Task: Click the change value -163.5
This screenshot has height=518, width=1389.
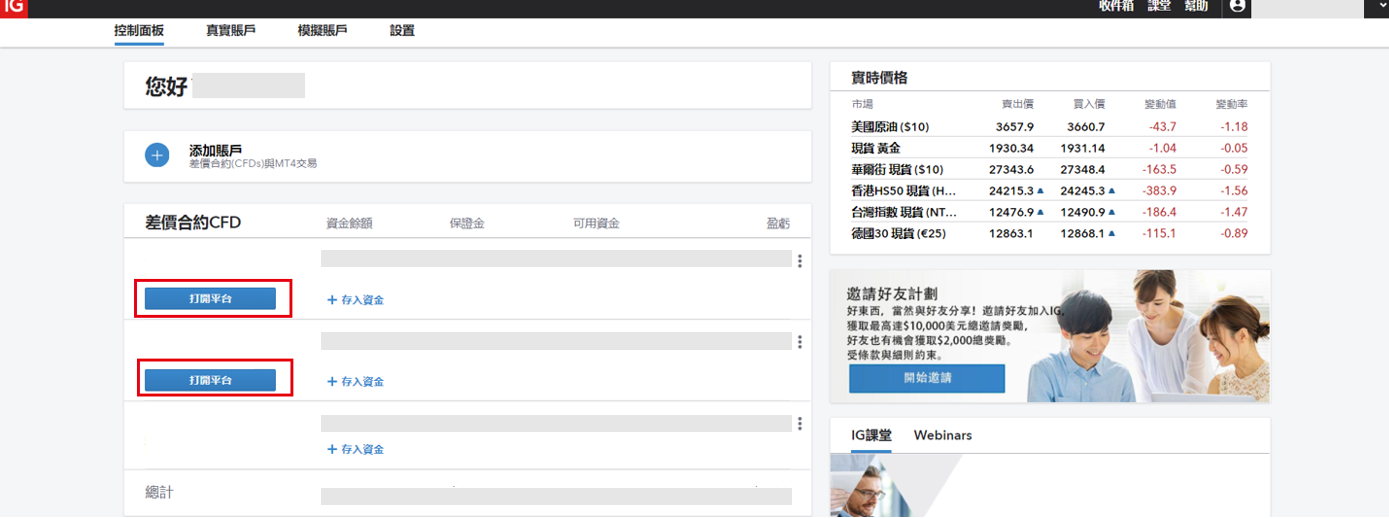Action: point(1160,169)
